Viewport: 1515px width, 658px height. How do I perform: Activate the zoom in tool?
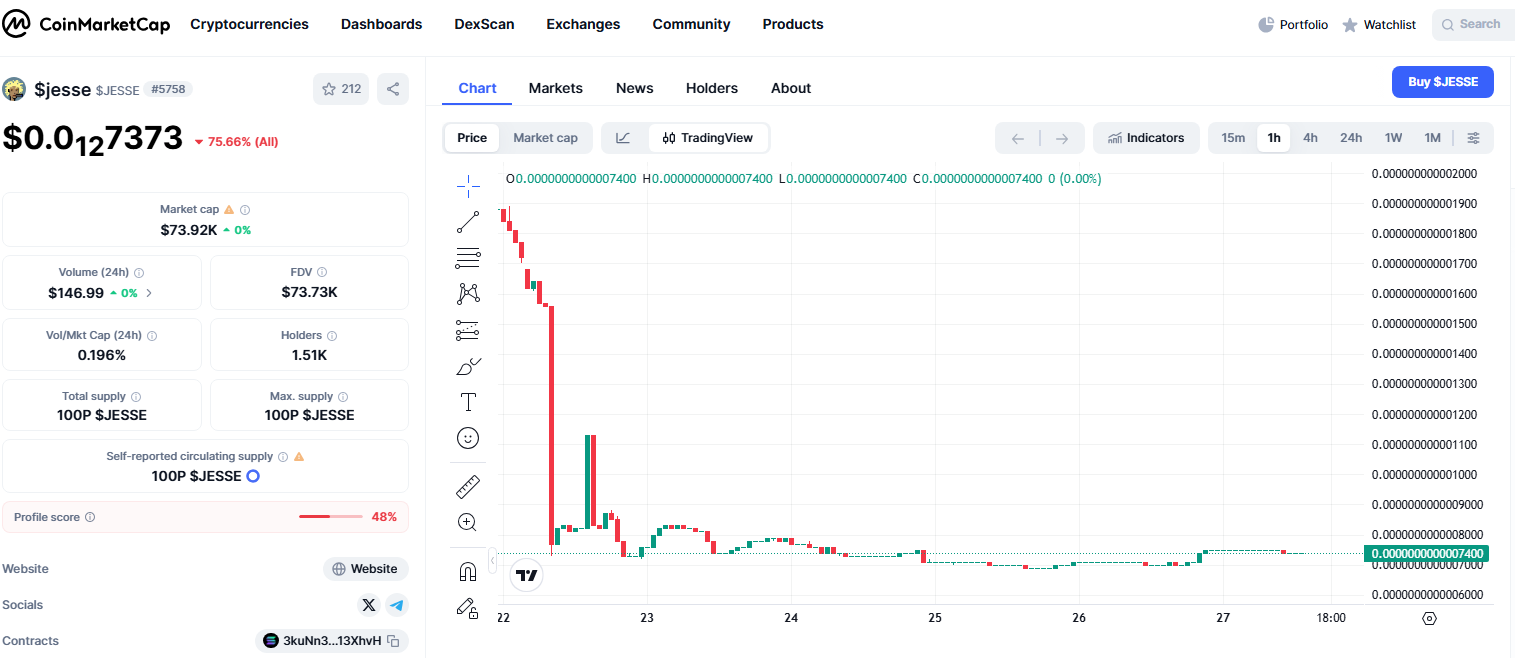(x=468, y=522)
